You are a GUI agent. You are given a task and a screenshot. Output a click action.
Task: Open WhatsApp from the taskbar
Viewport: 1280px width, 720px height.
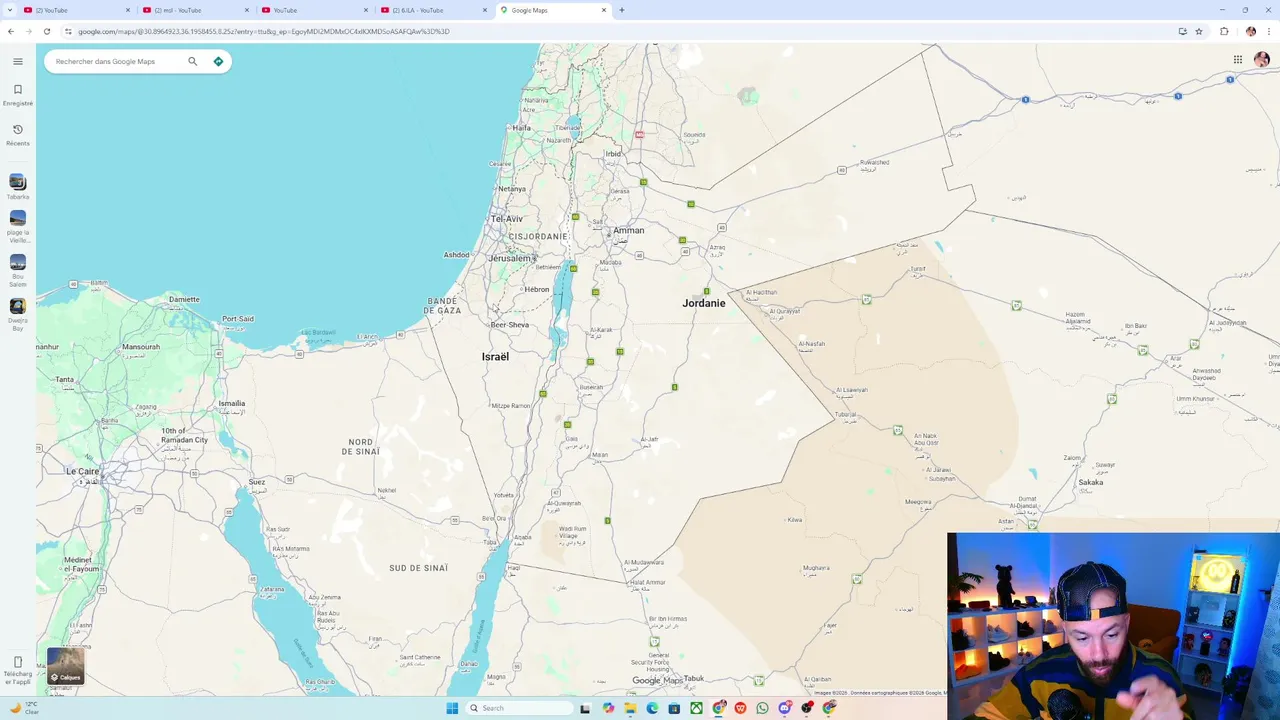[763, 708]
